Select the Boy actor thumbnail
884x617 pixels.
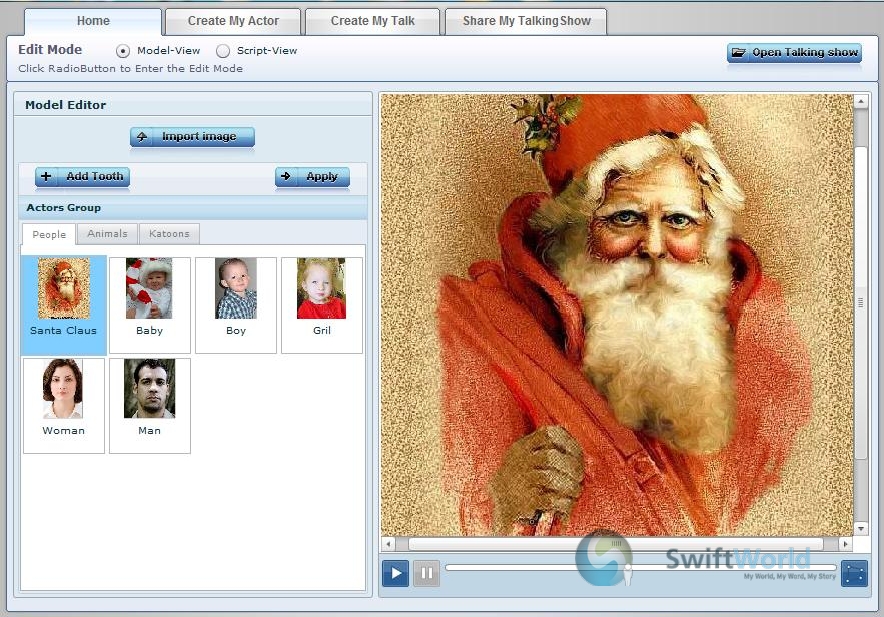point(236,305)
